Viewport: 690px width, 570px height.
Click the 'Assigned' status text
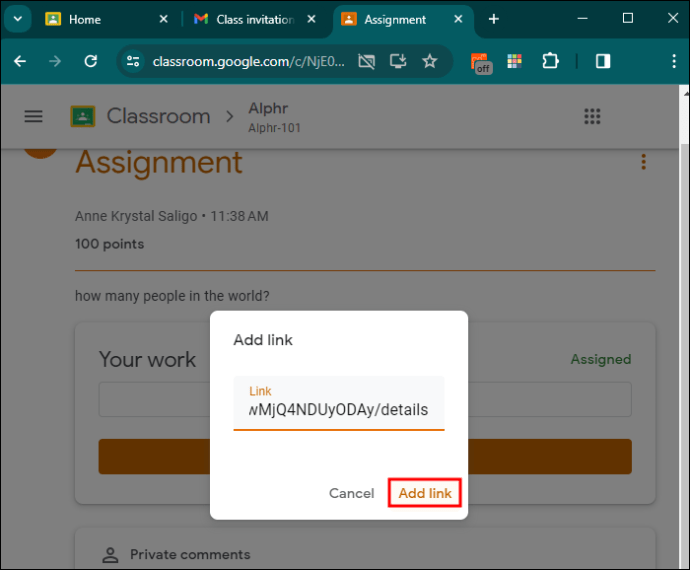(601, 360)
